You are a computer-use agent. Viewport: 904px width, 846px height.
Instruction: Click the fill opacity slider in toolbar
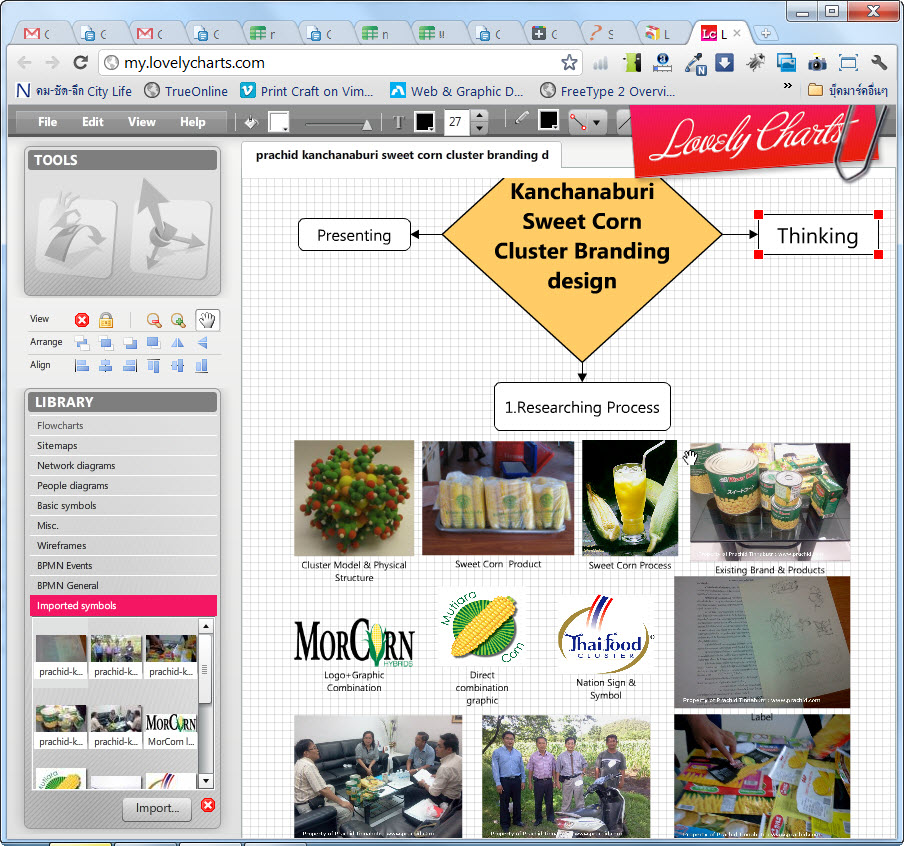(x=338, y=123)
